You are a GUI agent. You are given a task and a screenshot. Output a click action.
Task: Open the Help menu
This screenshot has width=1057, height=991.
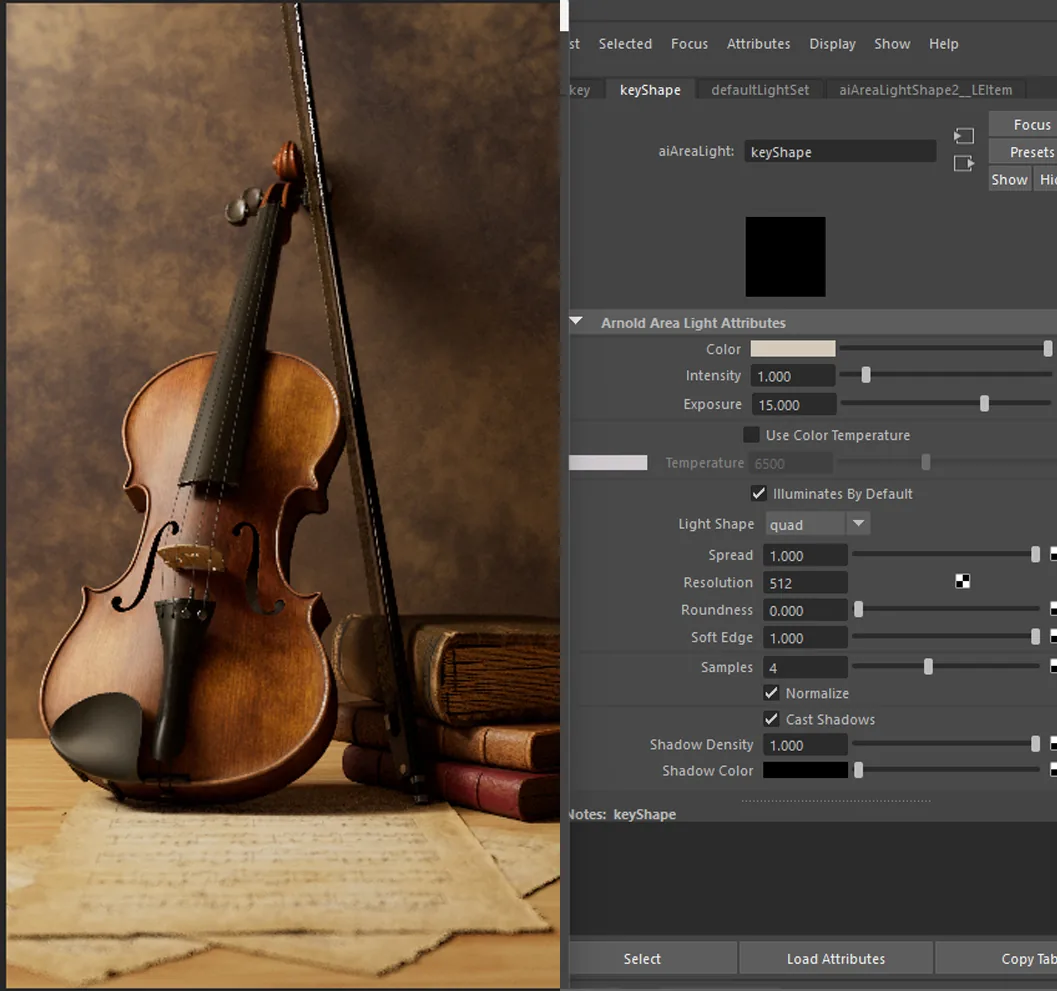pyautogui.click(x=943, y=44)
